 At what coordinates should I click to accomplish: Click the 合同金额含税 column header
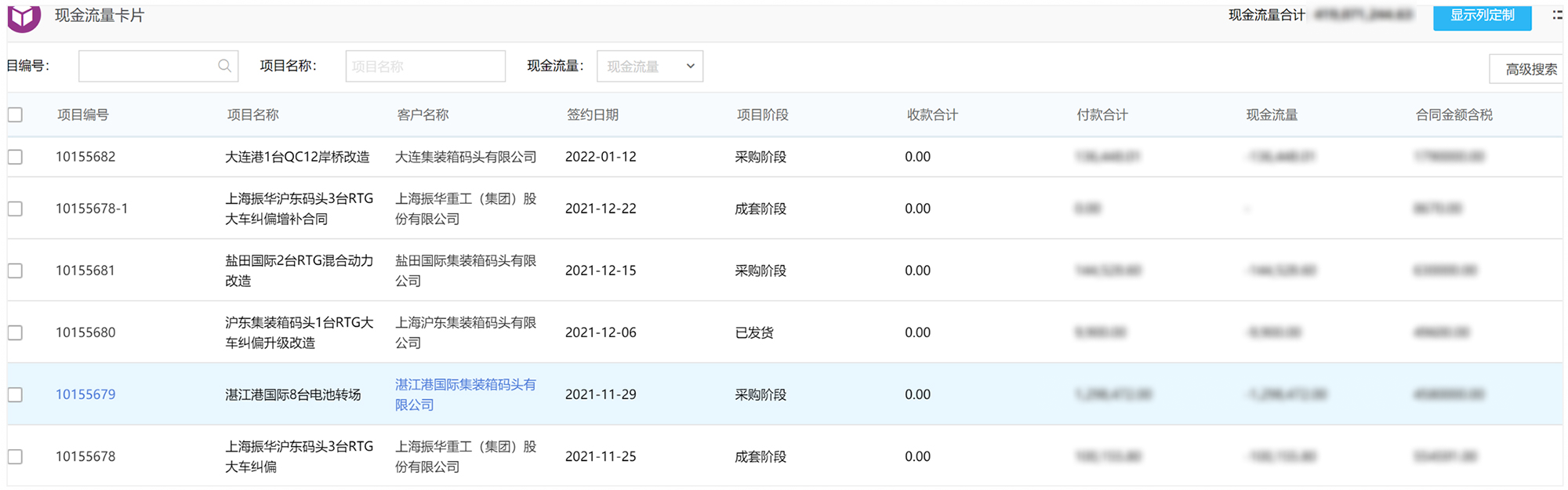coord(1454,115)
